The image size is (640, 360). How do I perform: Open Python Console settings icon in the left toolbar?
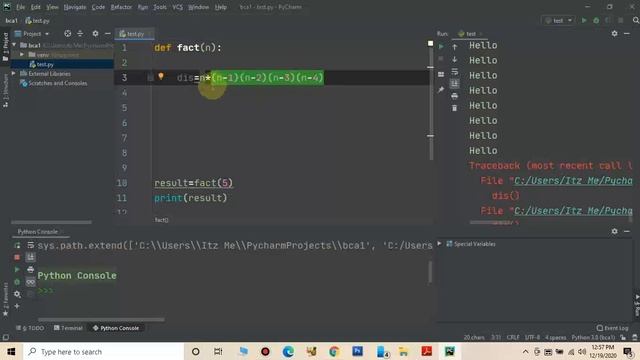click(17, 294)
